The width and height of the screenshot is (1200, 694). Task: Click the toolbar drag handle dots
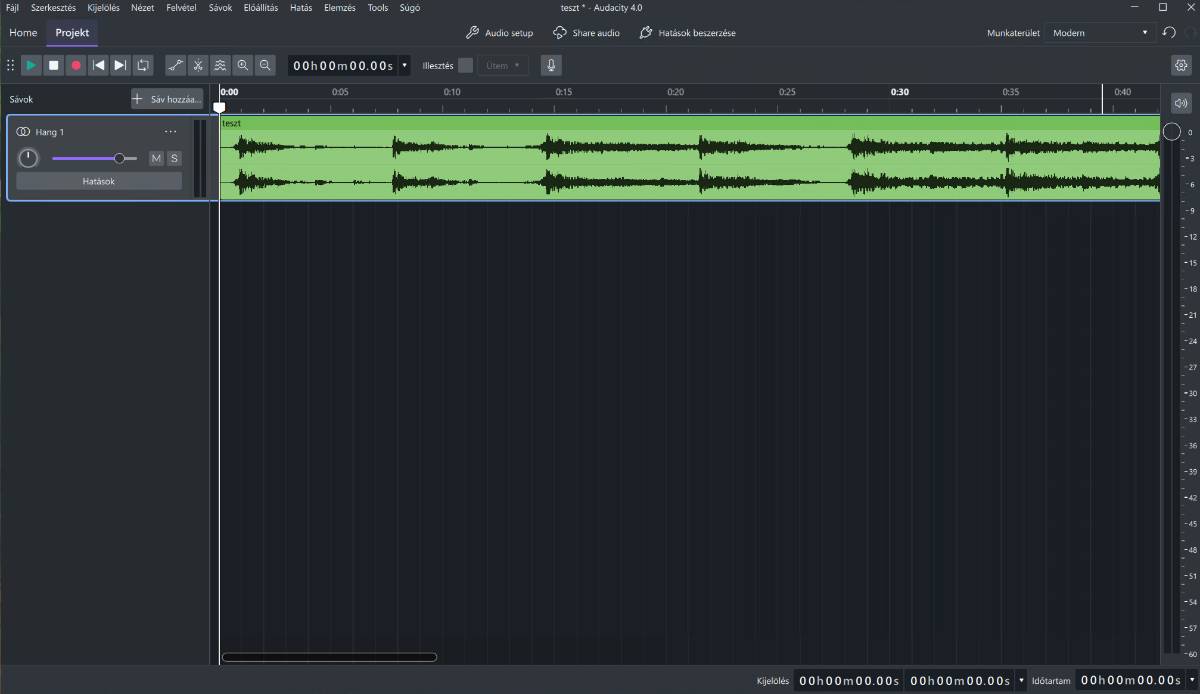[x=11, y=65]
